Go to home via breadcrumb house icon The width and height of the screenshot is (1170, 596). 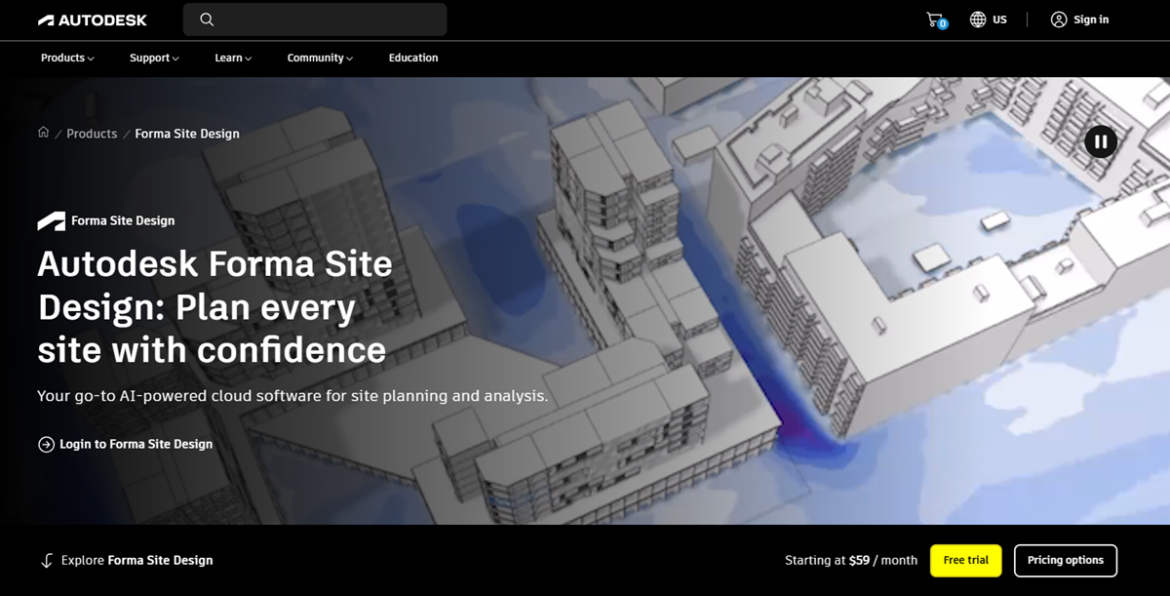click(x=43, y=133)
